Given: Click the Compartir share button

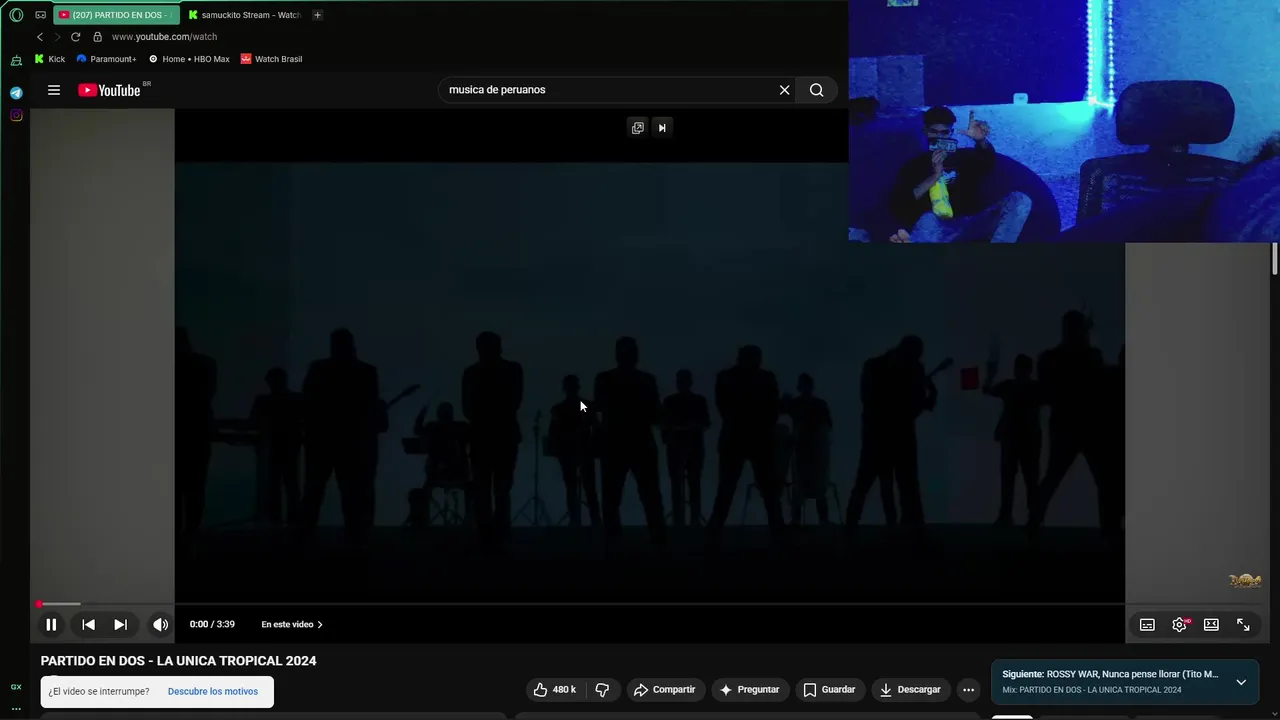Looking at the screenshot, I should (x=664, y=689).
